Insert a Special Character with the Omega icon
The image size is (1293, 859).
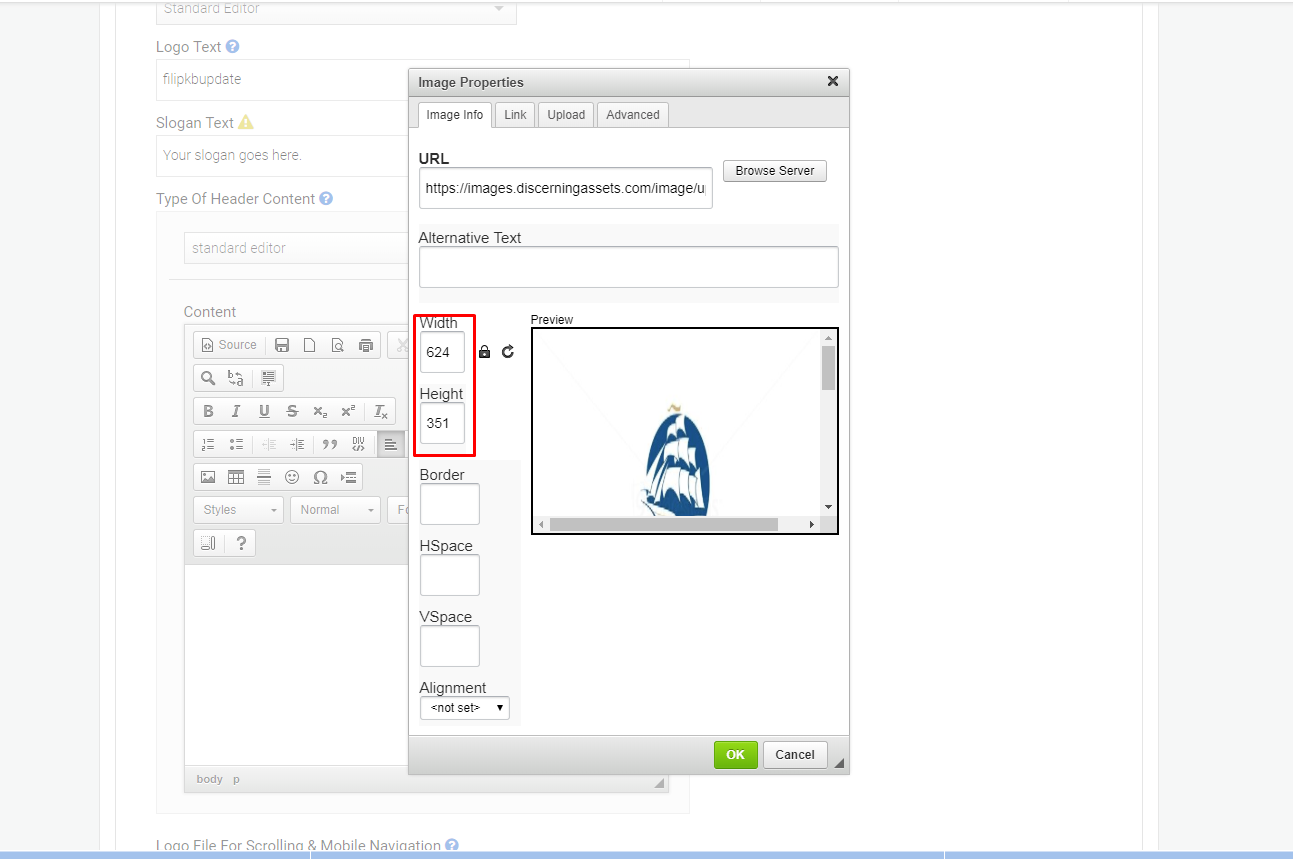pyautogui.click(x=320, y=477)
